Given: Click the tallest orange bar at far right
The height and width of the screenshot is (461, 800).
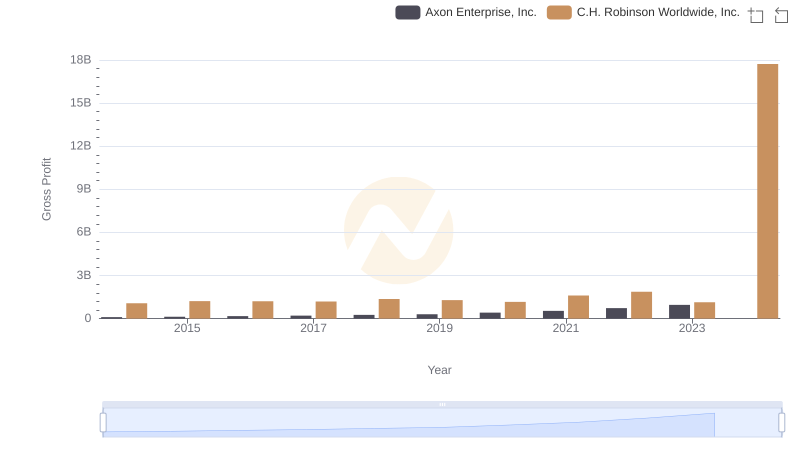Looking at the screenshot, I should (767, 191).
